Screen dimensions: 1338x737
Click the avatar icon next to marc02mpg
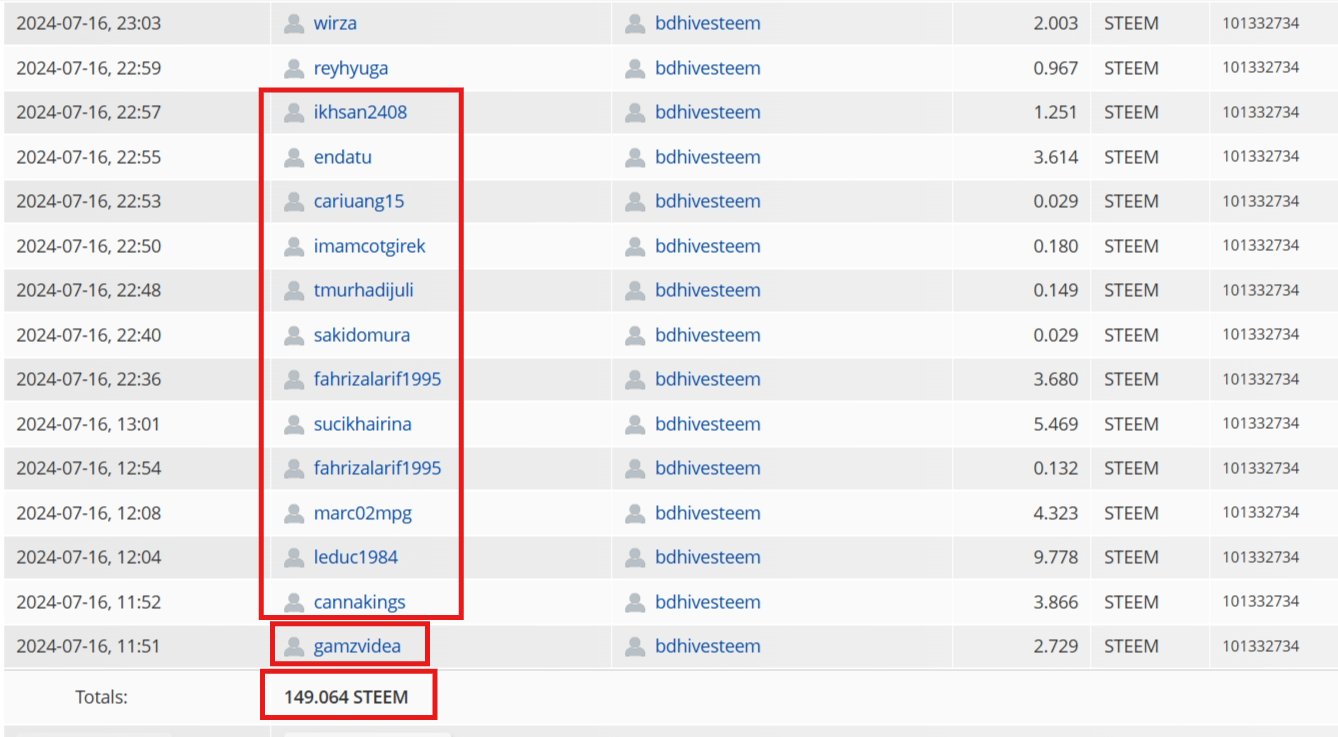[294, 513]
